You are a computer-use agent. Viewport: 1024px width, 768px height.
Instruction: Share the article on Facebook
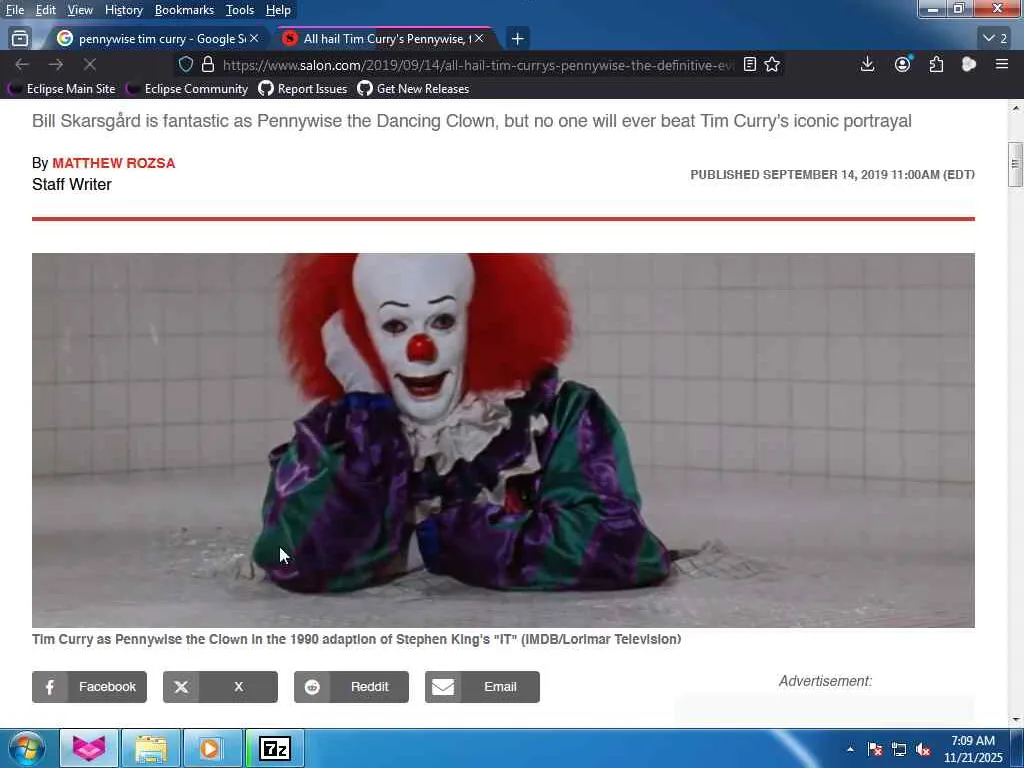[89, 687]
